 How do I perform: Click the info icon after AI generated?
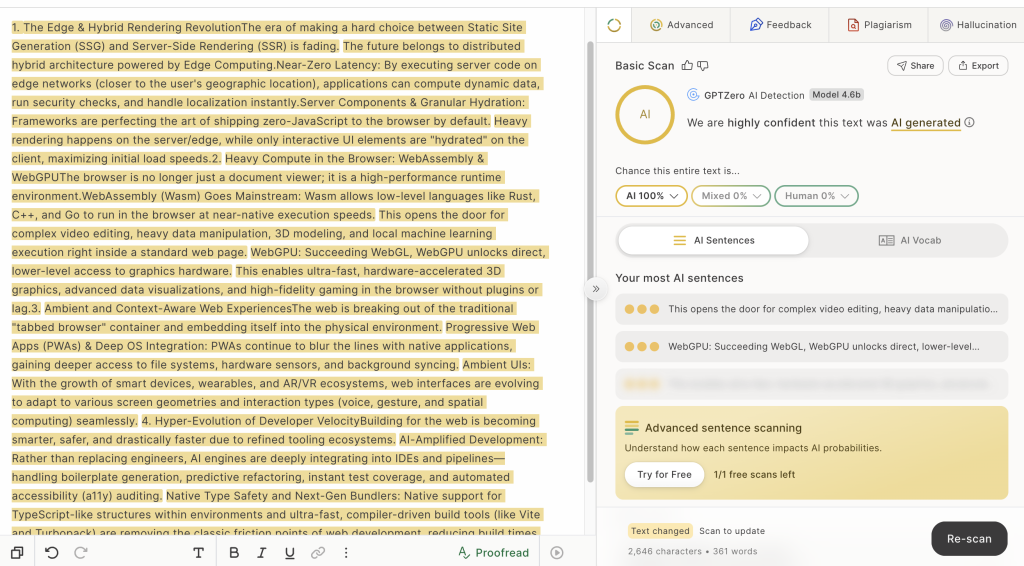(x=969, y=122)
